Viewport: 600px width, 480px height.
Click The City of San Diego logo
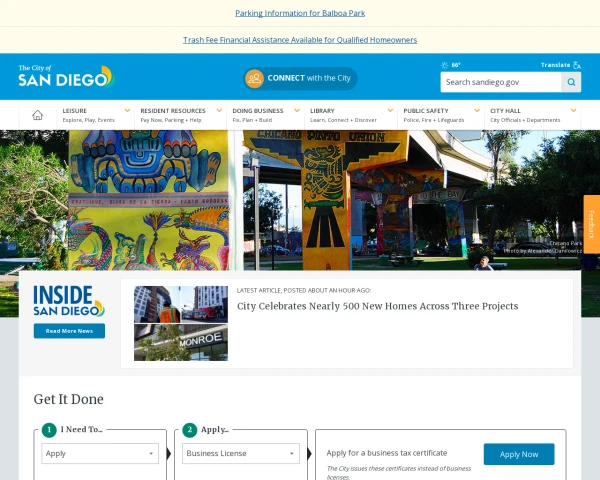point(66,76)
